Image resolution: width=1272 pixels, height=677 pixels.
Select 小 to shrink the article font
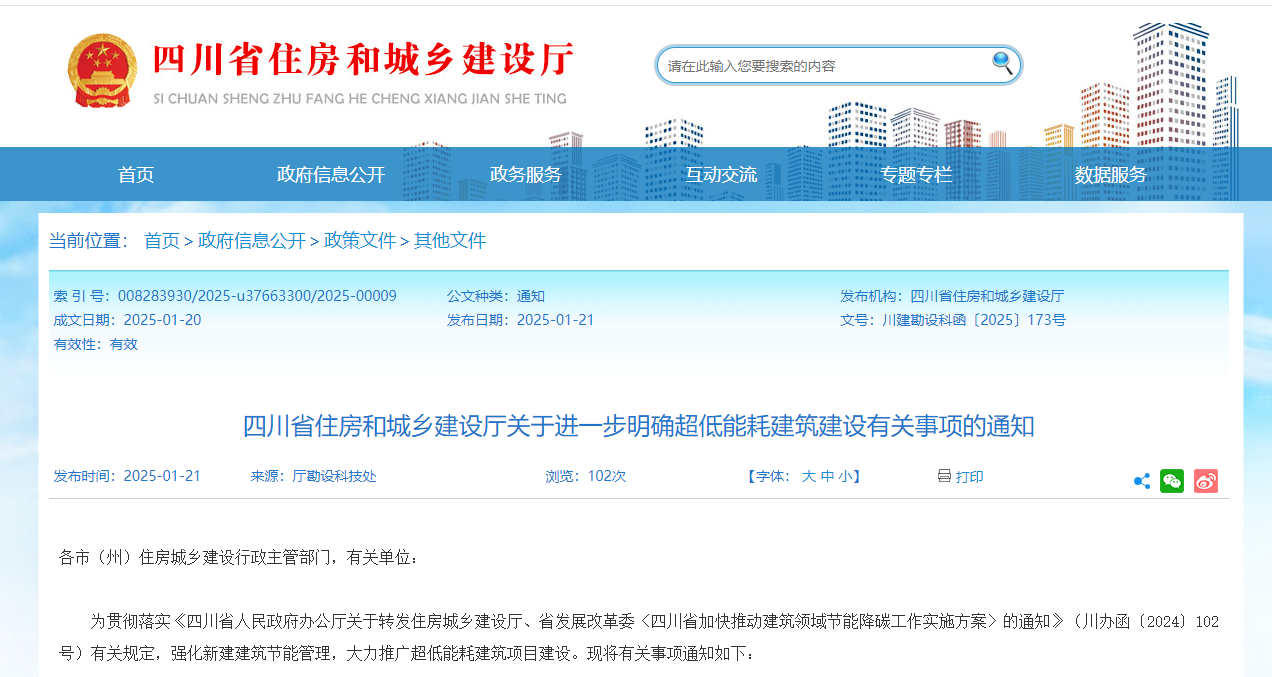click(x=849, y=477)
